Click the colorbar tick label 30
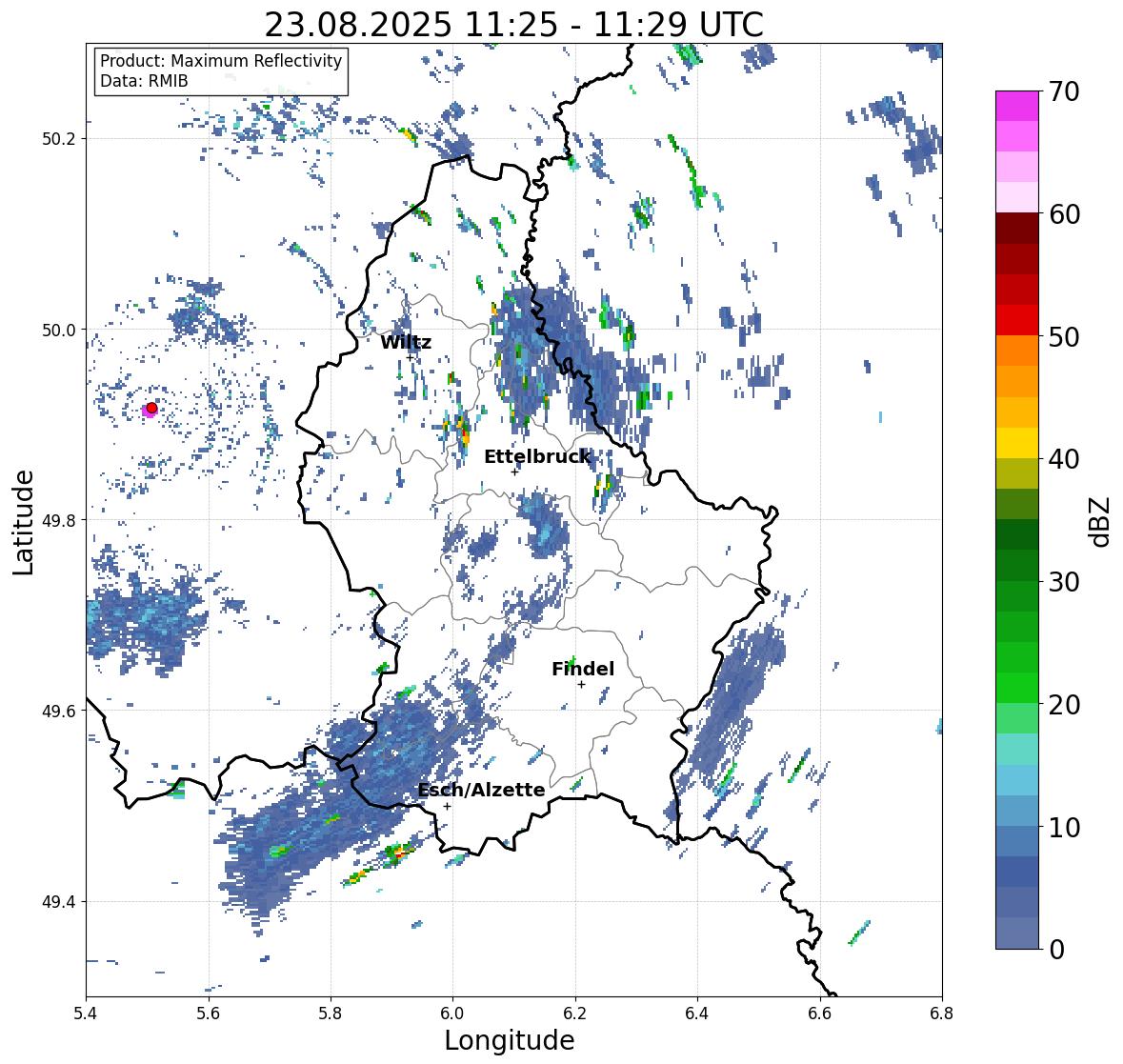The height and width of the screenshot is (1064, 1123). tap(1064, 582)
